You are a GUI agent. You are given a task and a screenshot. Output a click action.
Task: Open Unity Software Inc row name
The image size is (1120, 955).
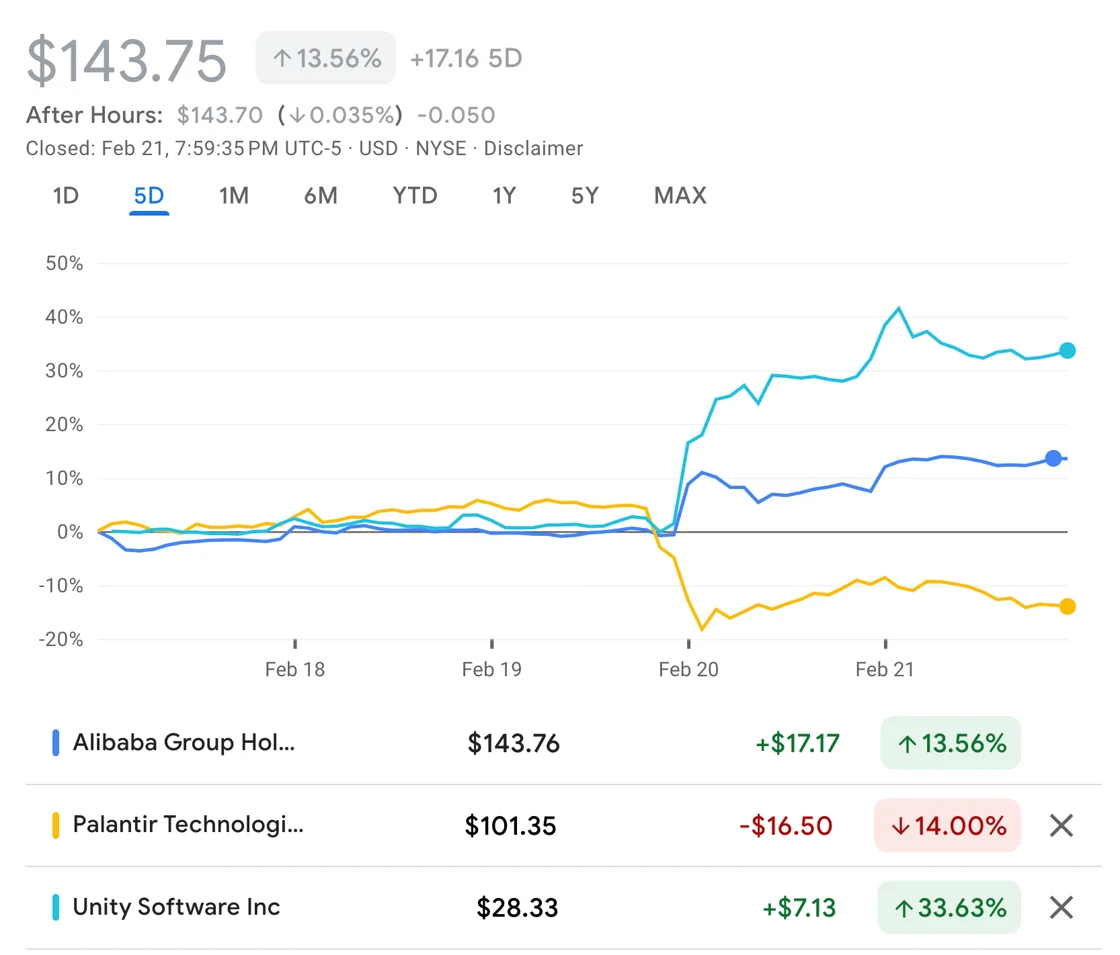[176, 906]
